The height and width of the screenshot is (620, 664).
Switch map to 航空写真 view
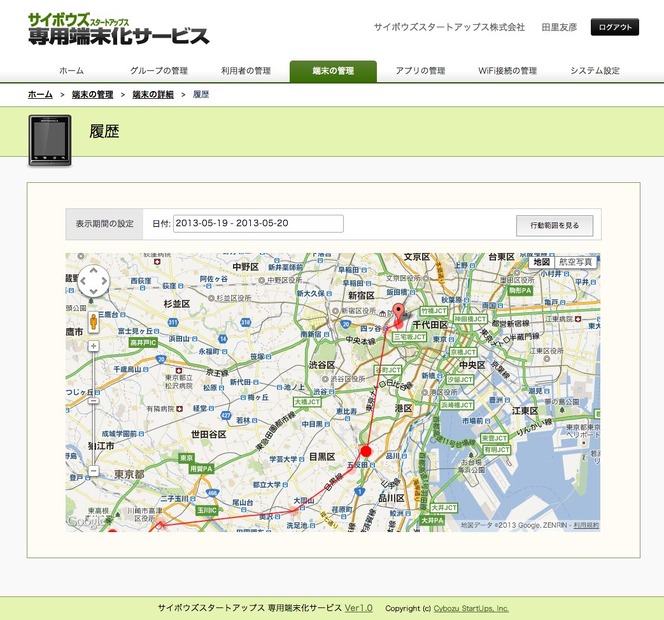[575, 262]
